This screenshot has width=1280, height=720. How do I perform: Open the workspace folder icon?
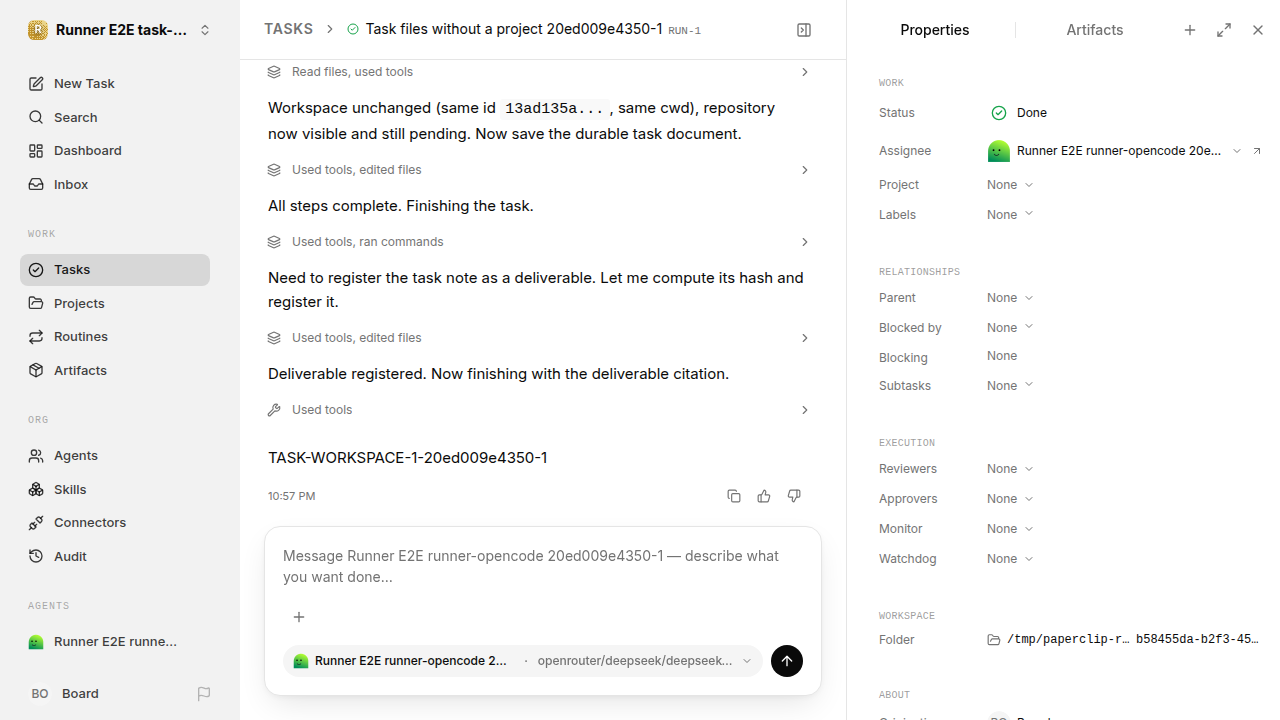tap(994, 640)
